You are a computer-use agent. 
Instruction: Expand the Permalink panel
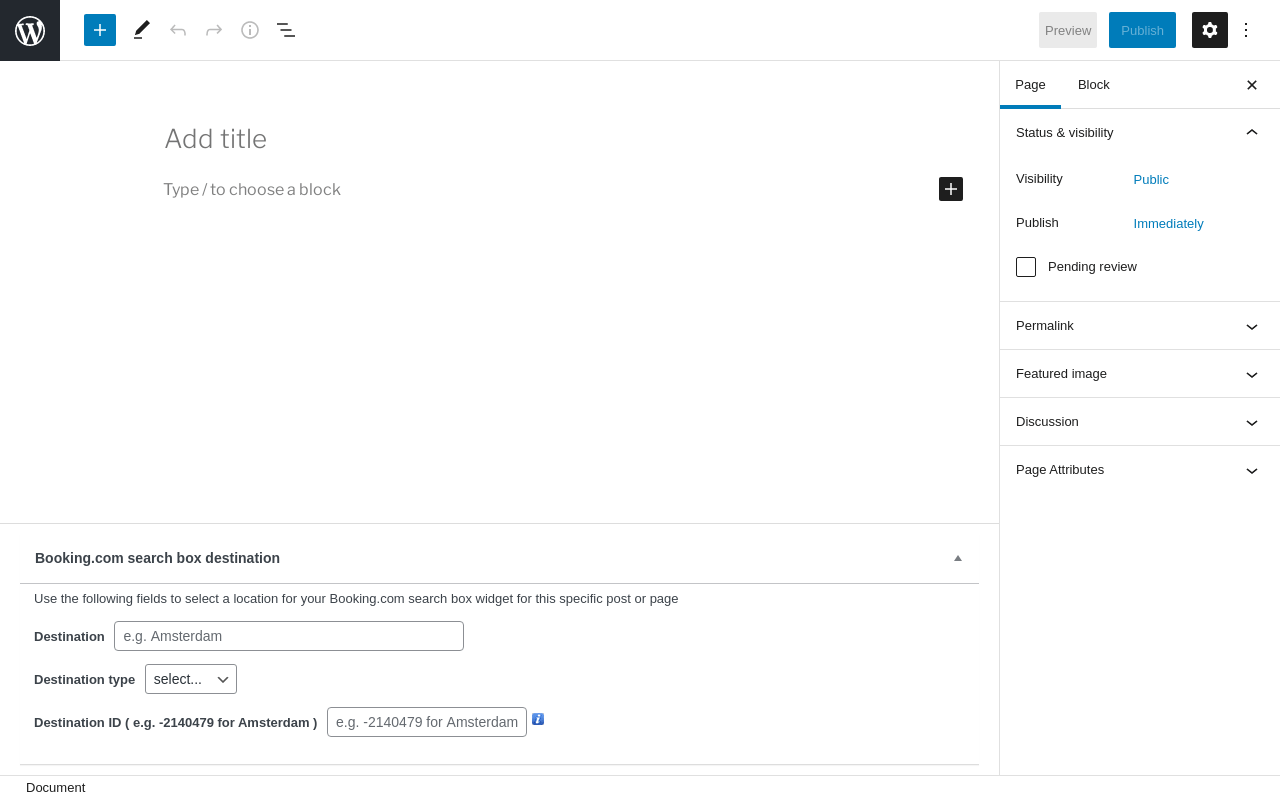(x=1139, y=326)
